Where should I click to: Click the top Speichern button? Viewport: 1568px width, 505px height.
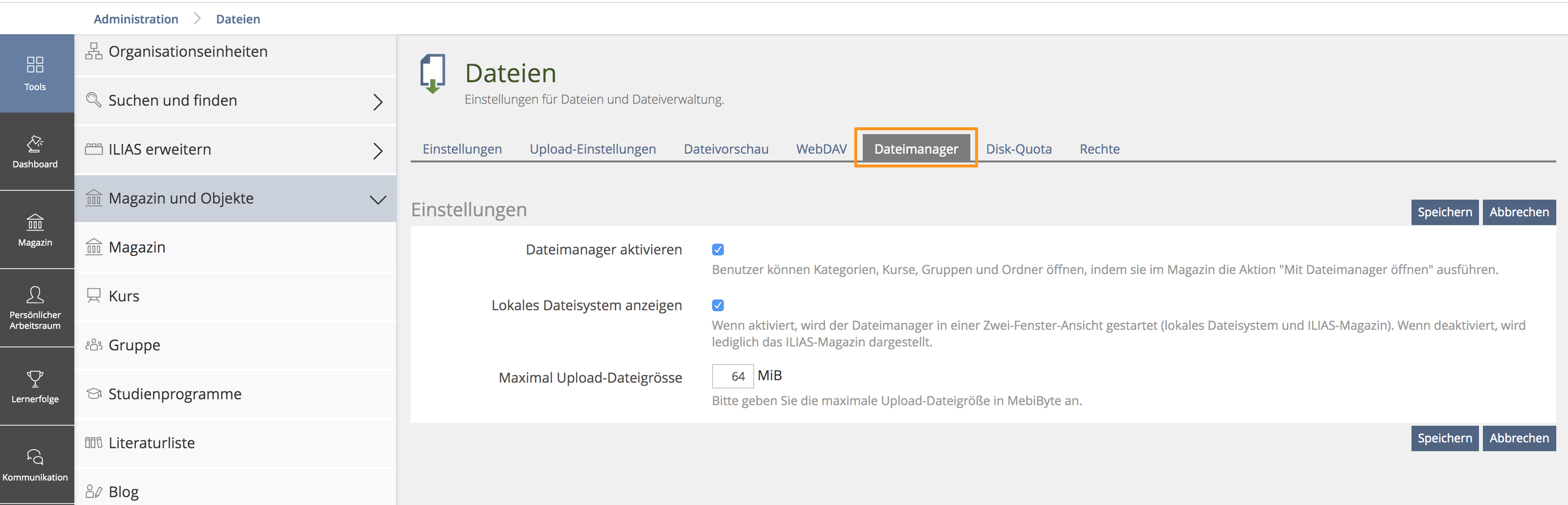coord(1444,212)
